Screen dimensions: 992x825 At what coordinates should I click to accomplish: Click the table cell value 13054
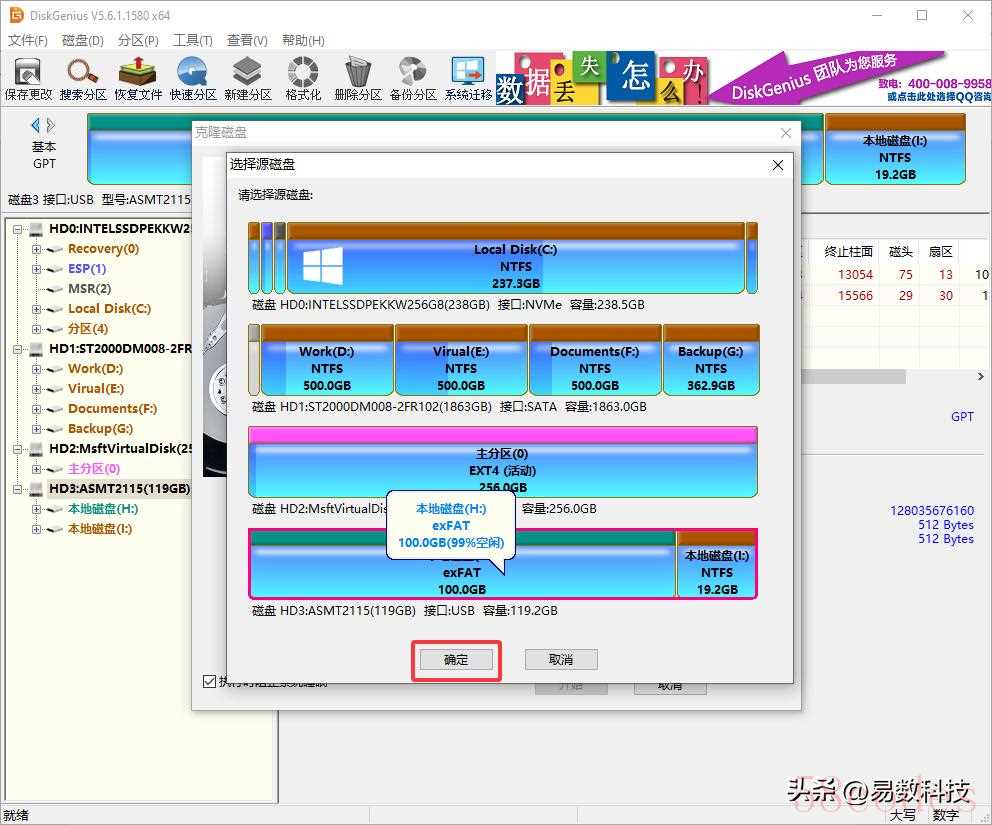855,275
